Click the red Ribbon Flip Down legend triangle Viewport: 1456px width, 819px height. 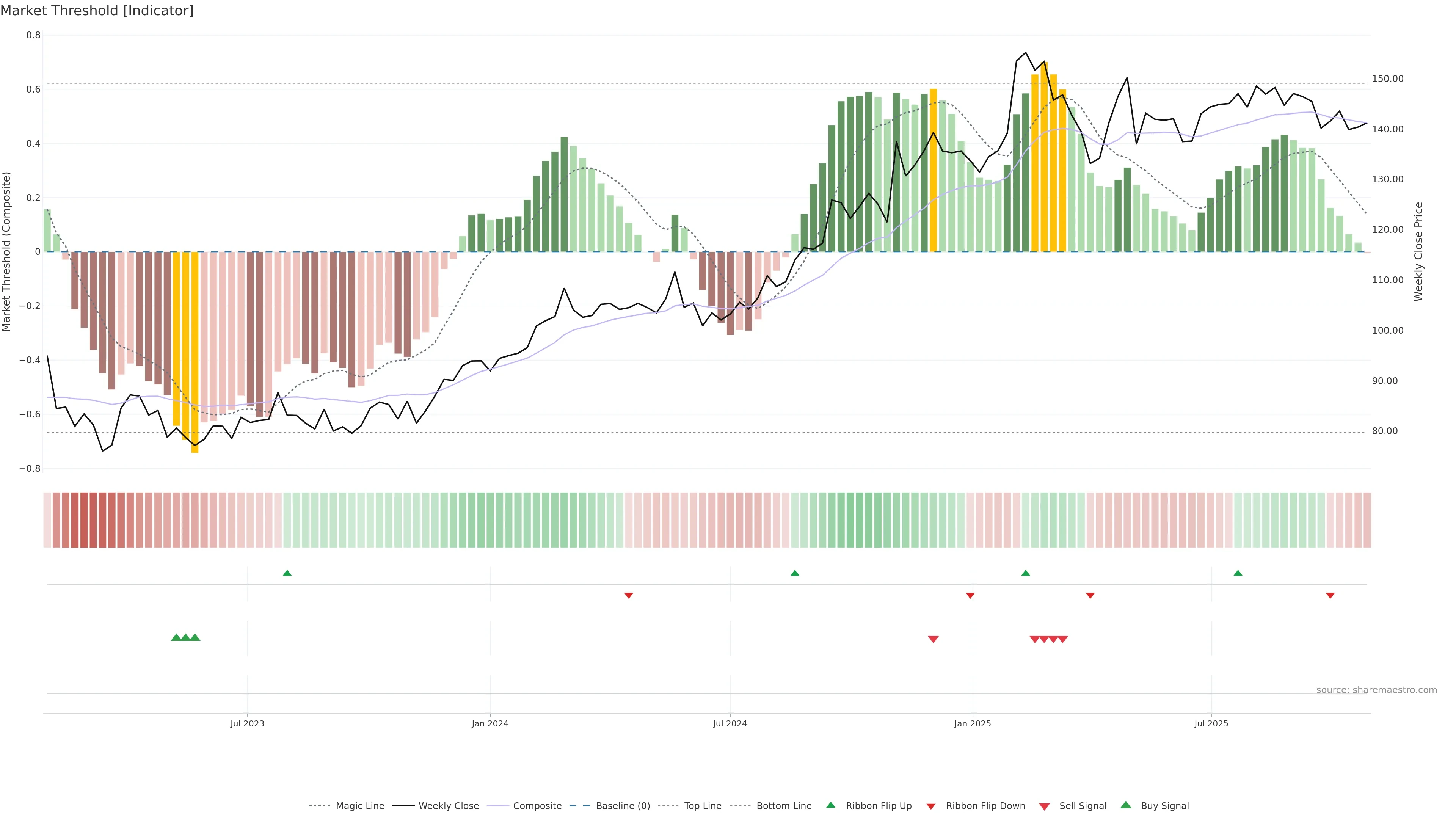click(x=930, y=806)
